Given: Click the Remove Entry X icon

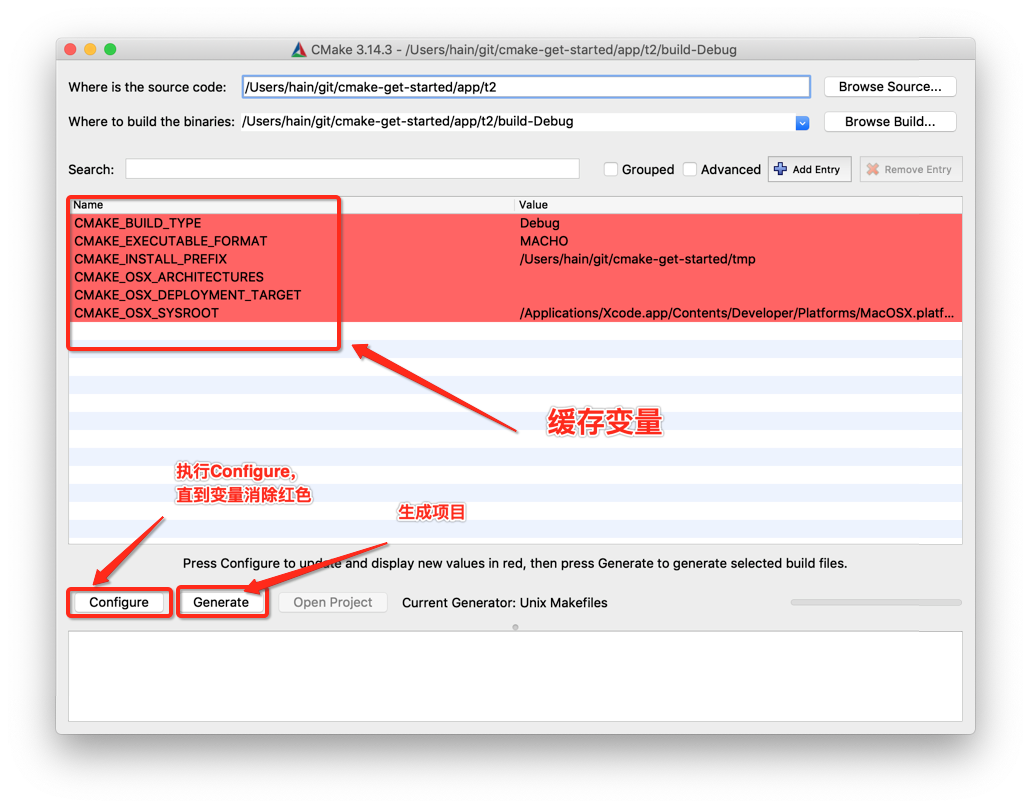Looking at the screenshot, I should [873, 169].
